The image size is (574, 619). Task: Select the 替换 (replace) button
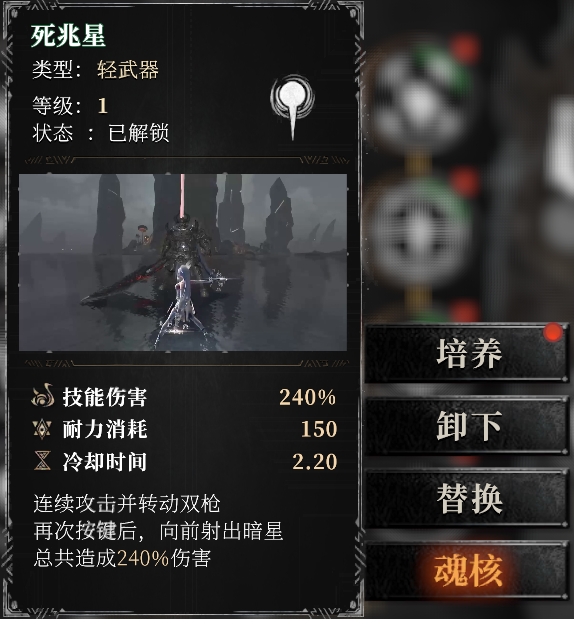467,499
